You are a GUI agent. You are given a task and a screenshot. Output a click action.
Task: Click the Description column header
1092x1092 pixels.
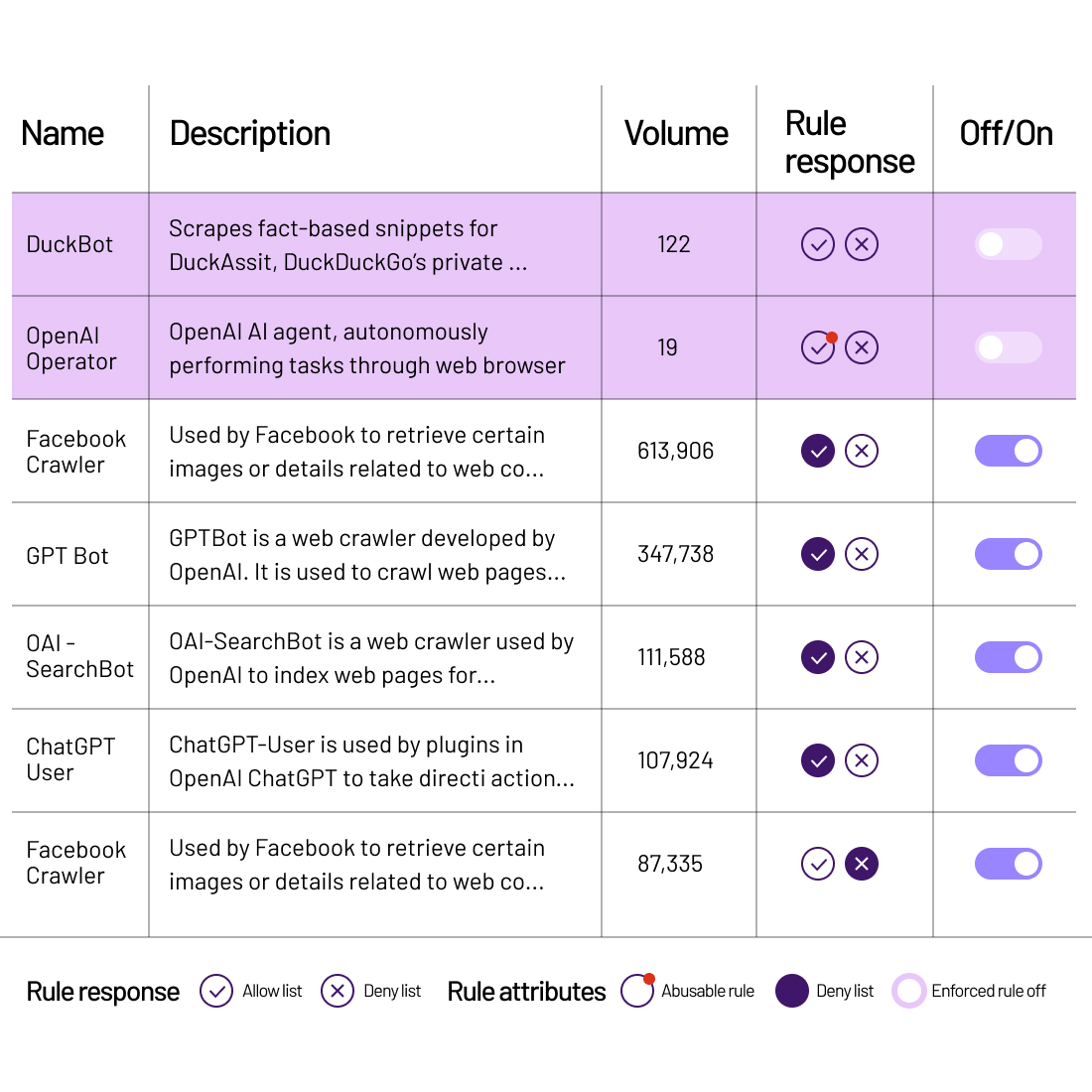coord(250,134)
